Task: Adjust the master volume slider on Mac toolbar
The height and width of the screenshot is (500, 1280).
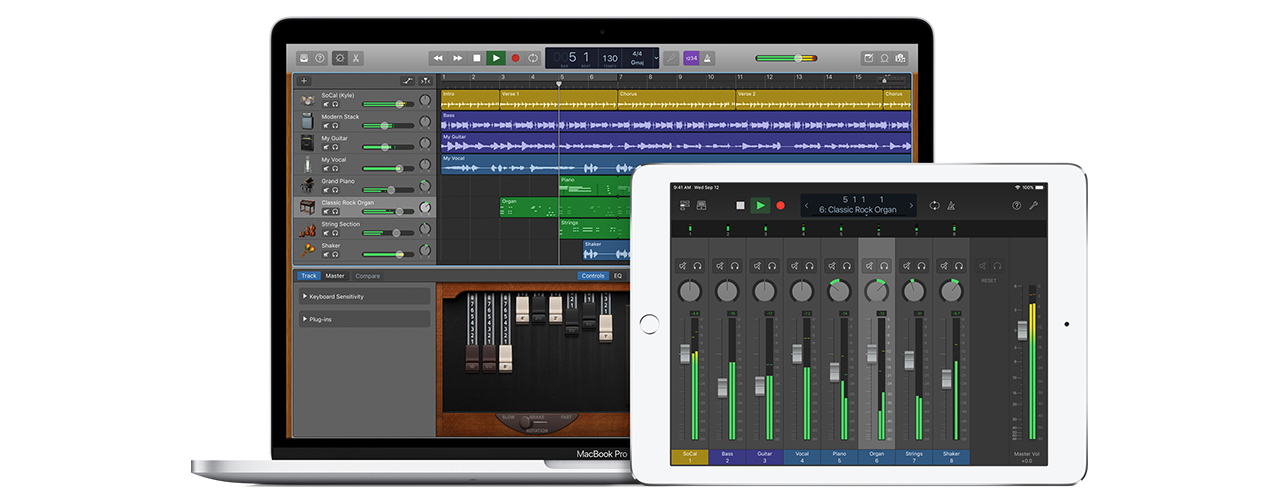Action: tap(786, 58)
